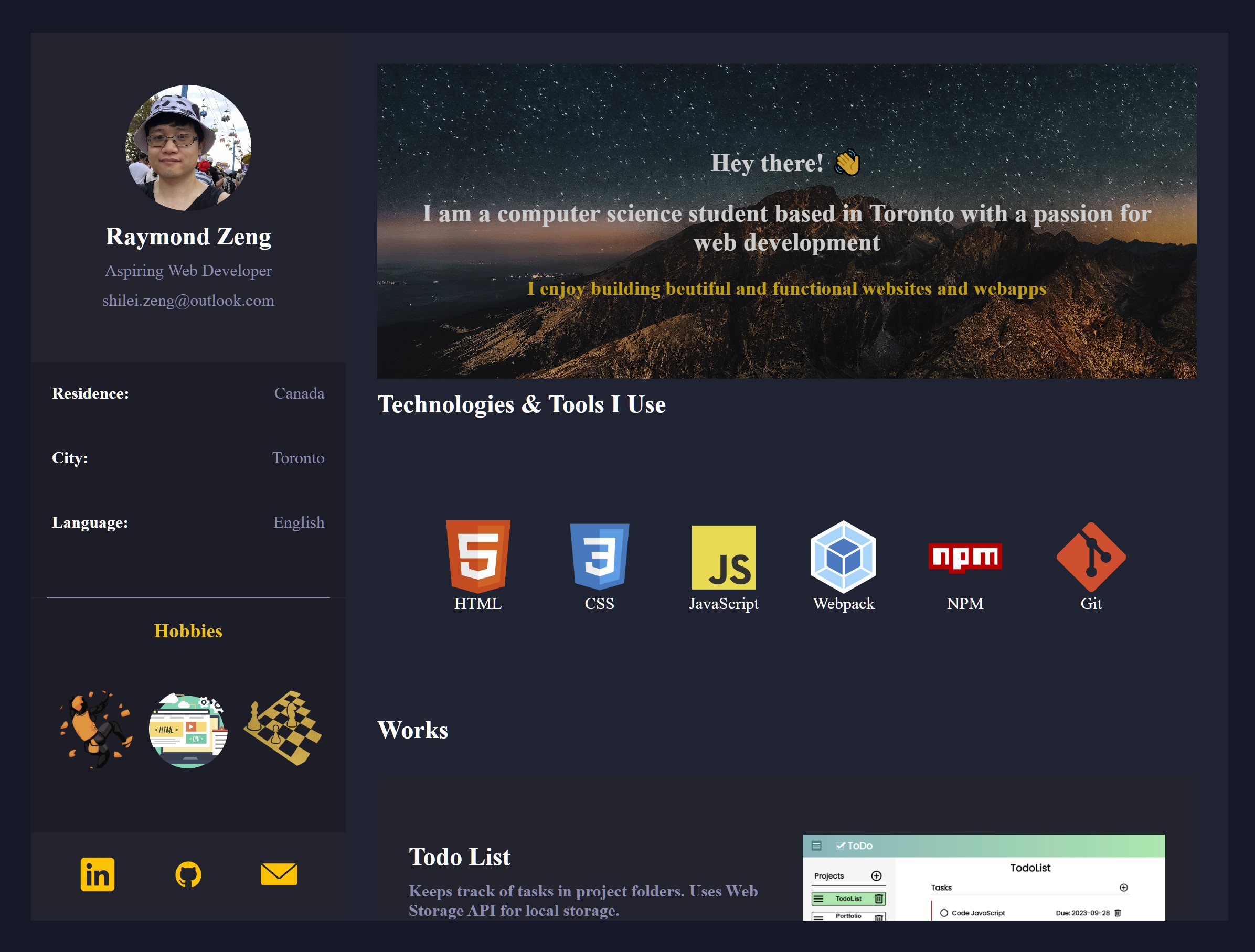
Task: Click Raymond Zeng's profile photo
Action: tap(188, 148)
